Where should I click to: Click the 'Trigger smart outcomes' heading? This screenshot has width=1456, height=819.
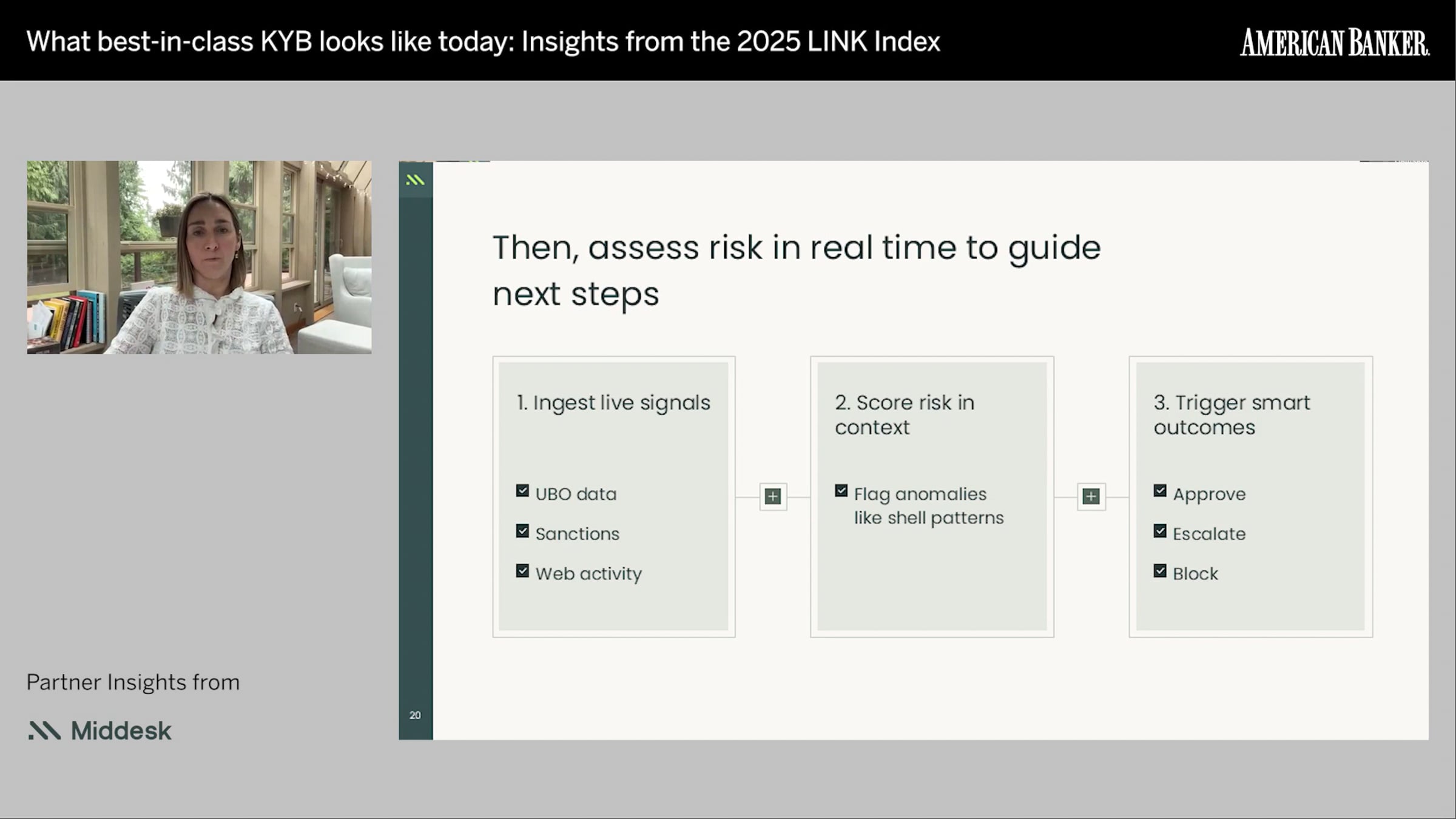[x=1232, y=414]
